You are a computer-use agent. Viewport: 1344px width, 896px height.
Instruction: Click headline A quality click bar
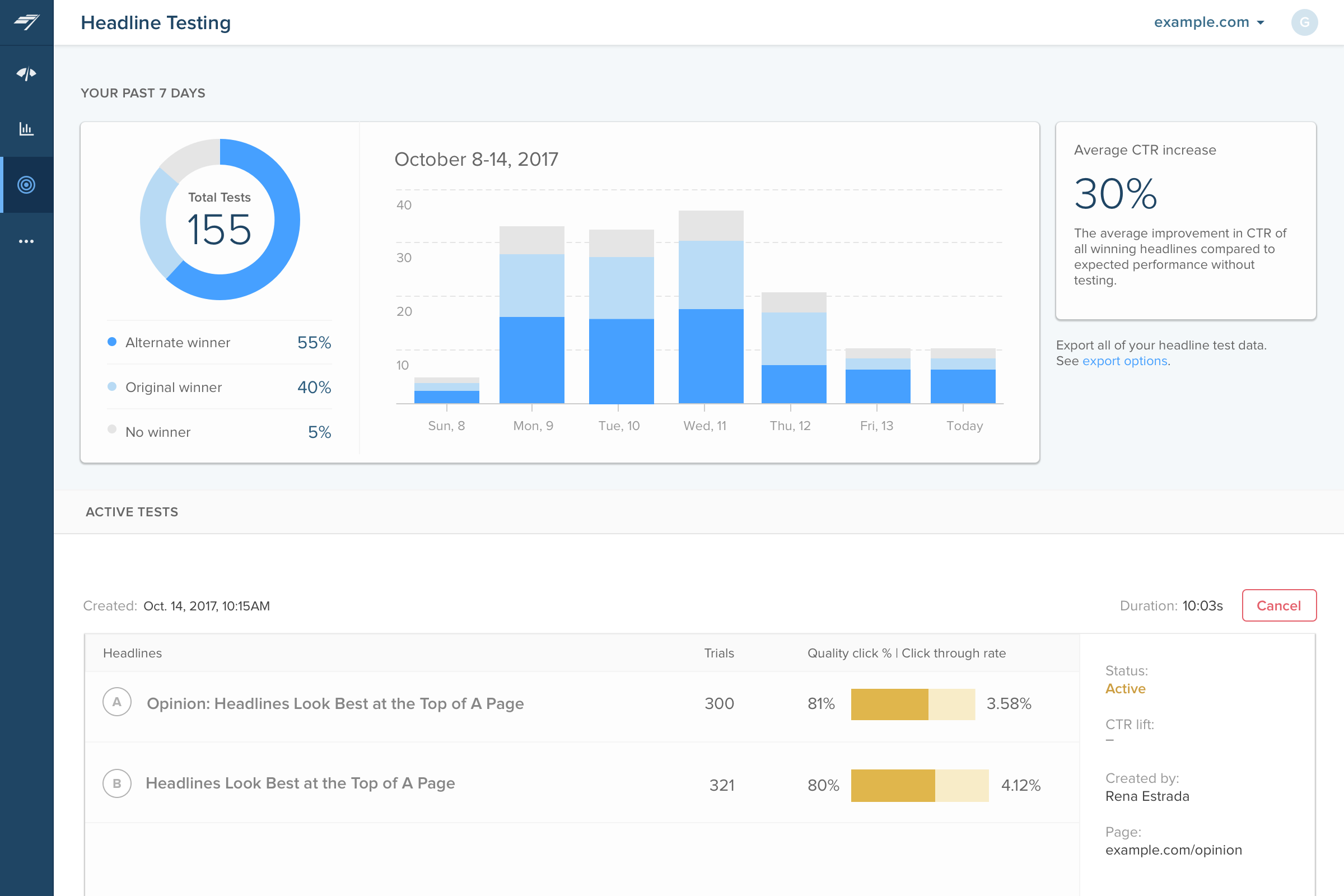tap(913, 704)
